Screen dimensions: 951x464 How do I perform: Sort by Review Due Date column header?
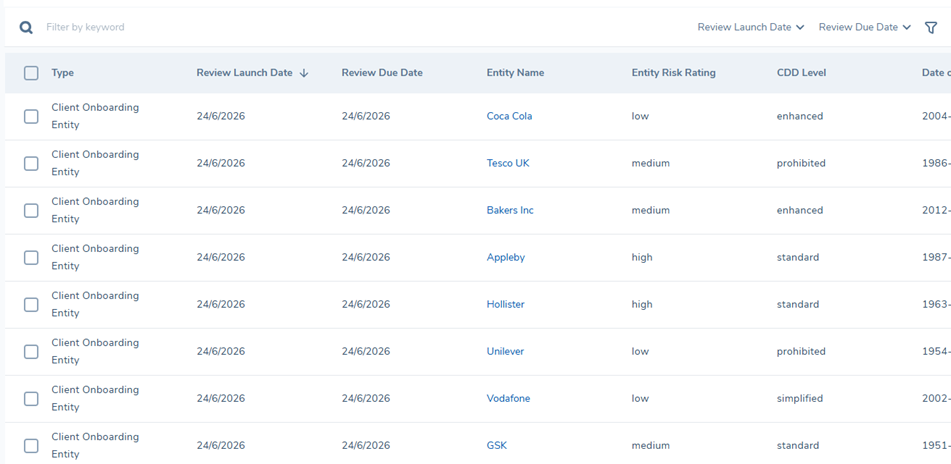tap(382, 73)
